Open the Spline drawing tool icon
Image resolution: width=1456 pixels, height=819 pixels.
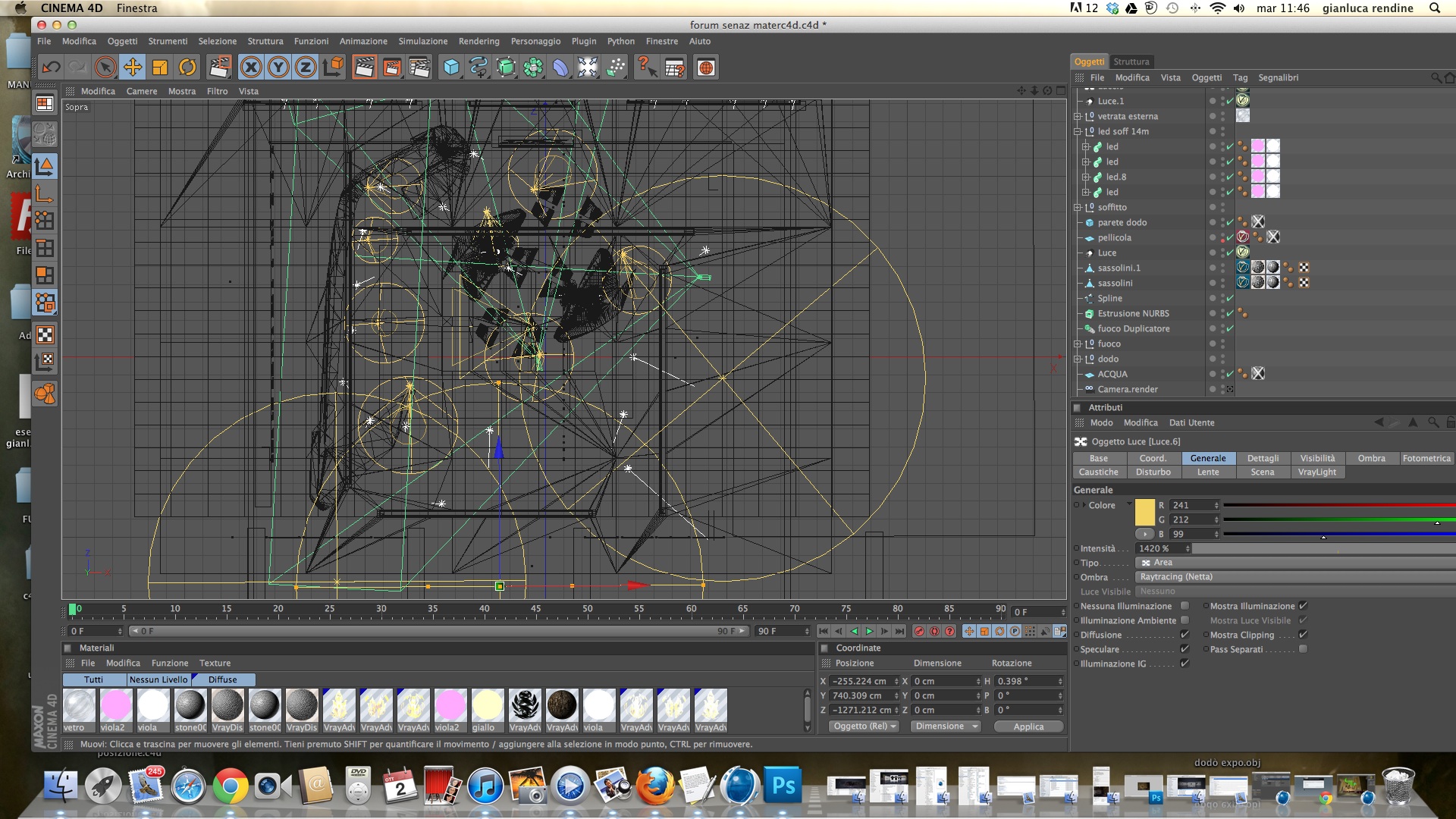click(478, 67)
